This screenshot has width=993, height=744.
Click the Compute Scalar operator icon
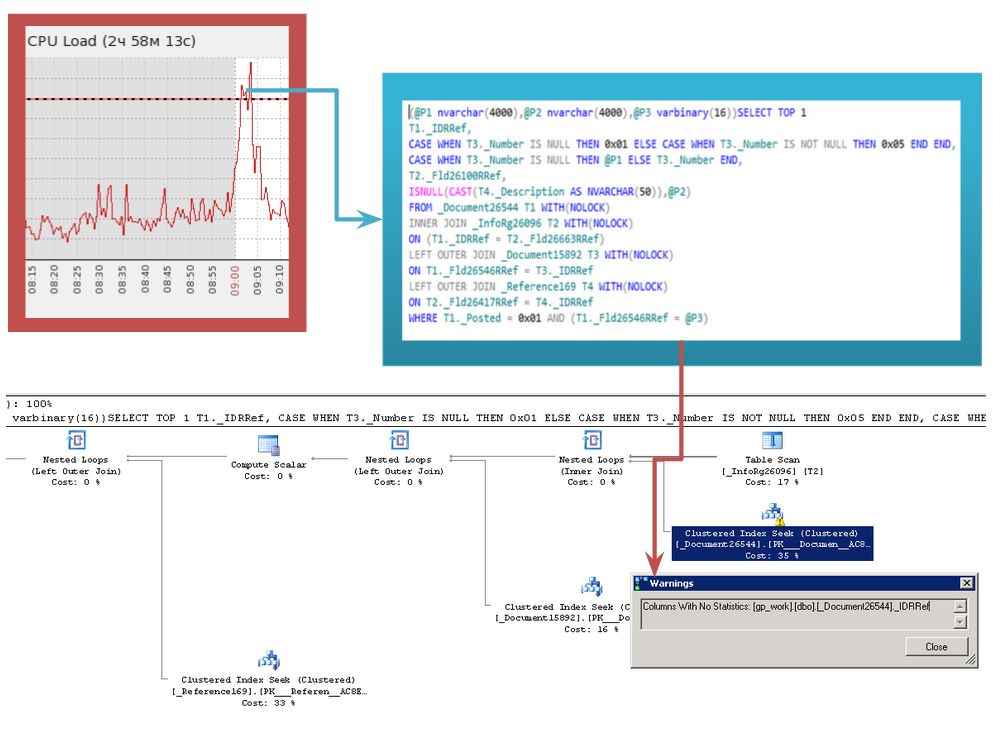point(268,445)
